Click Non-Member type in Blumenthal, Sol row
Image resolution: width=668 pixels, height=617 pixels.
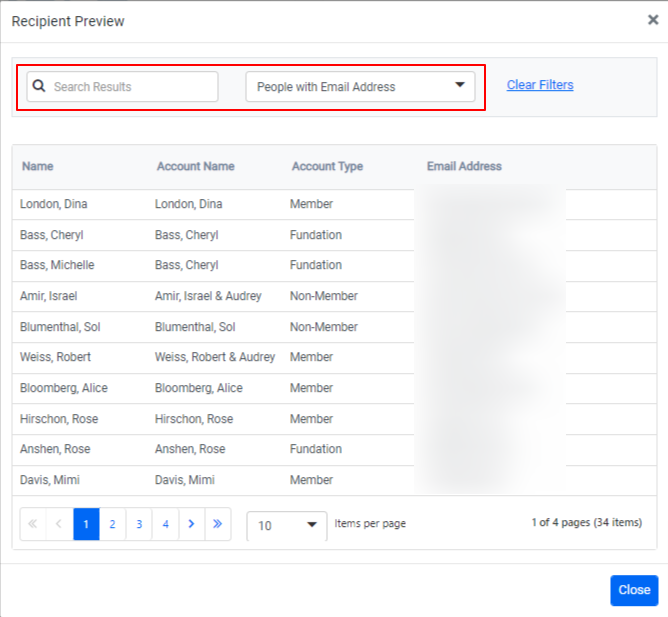[x=324, y=327]
